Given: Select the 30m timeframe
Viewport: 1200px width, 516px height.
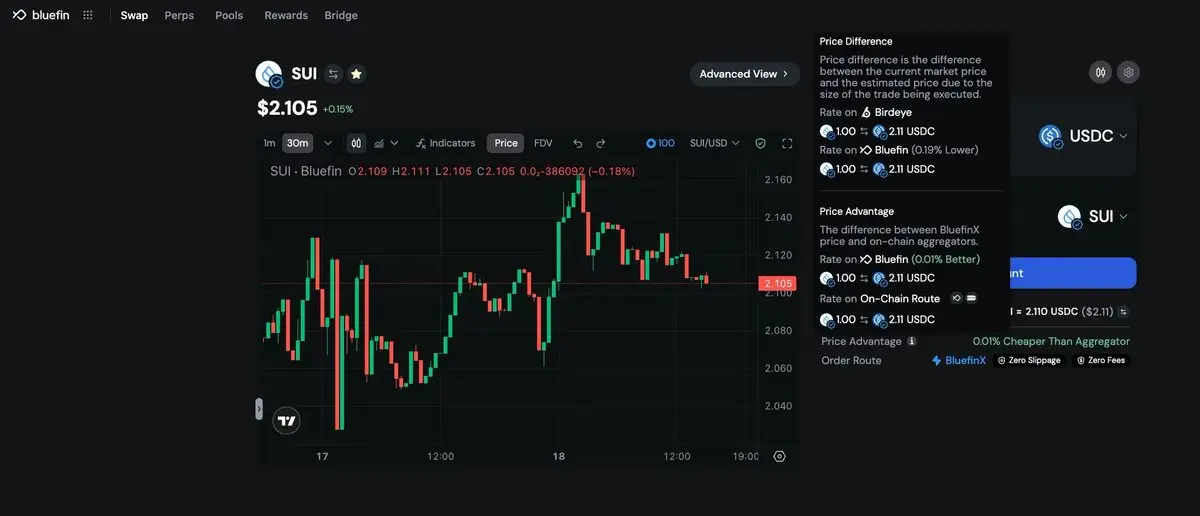Looking at the screenshot, I should pos(297,143).
